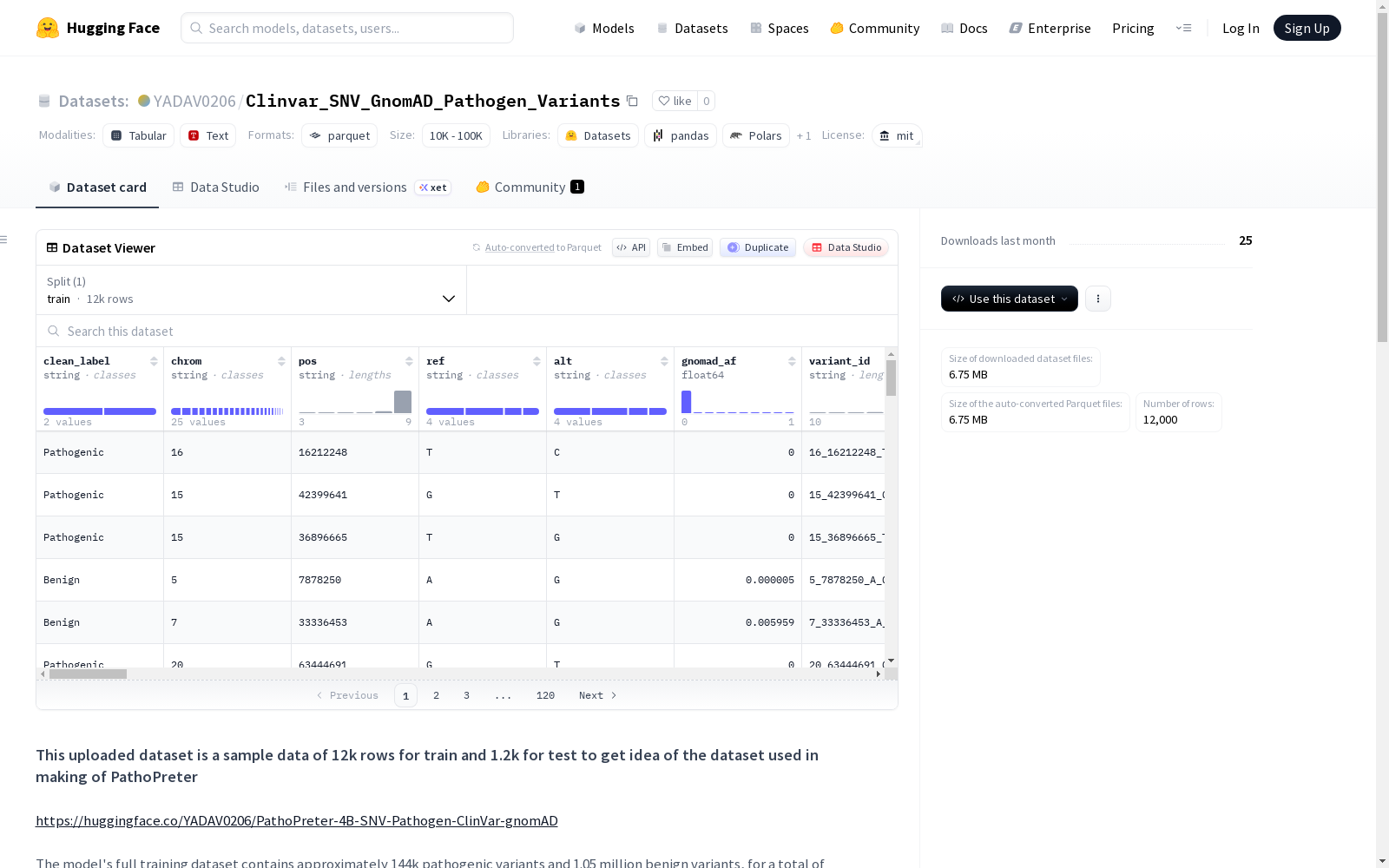Sort the gnomad_af column via its sort icon
This screenshot has width=1389, height=868.
(792, 361)
